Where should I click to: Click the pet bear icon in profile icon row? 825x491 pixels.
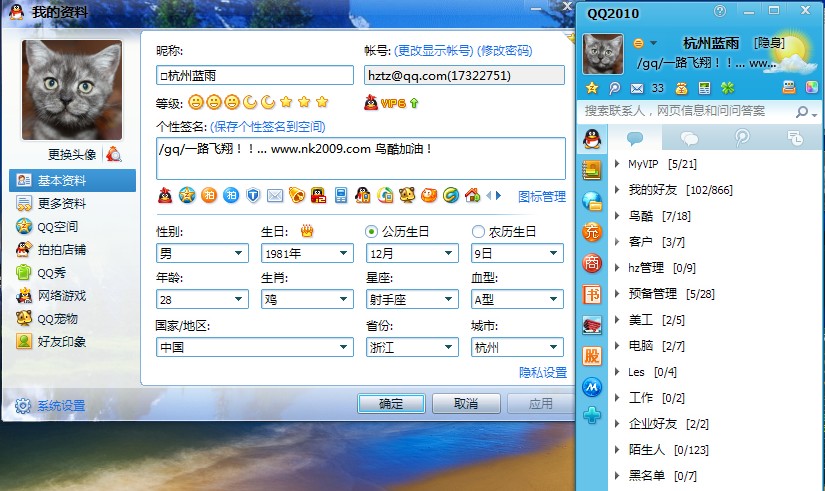click(407, 195)
